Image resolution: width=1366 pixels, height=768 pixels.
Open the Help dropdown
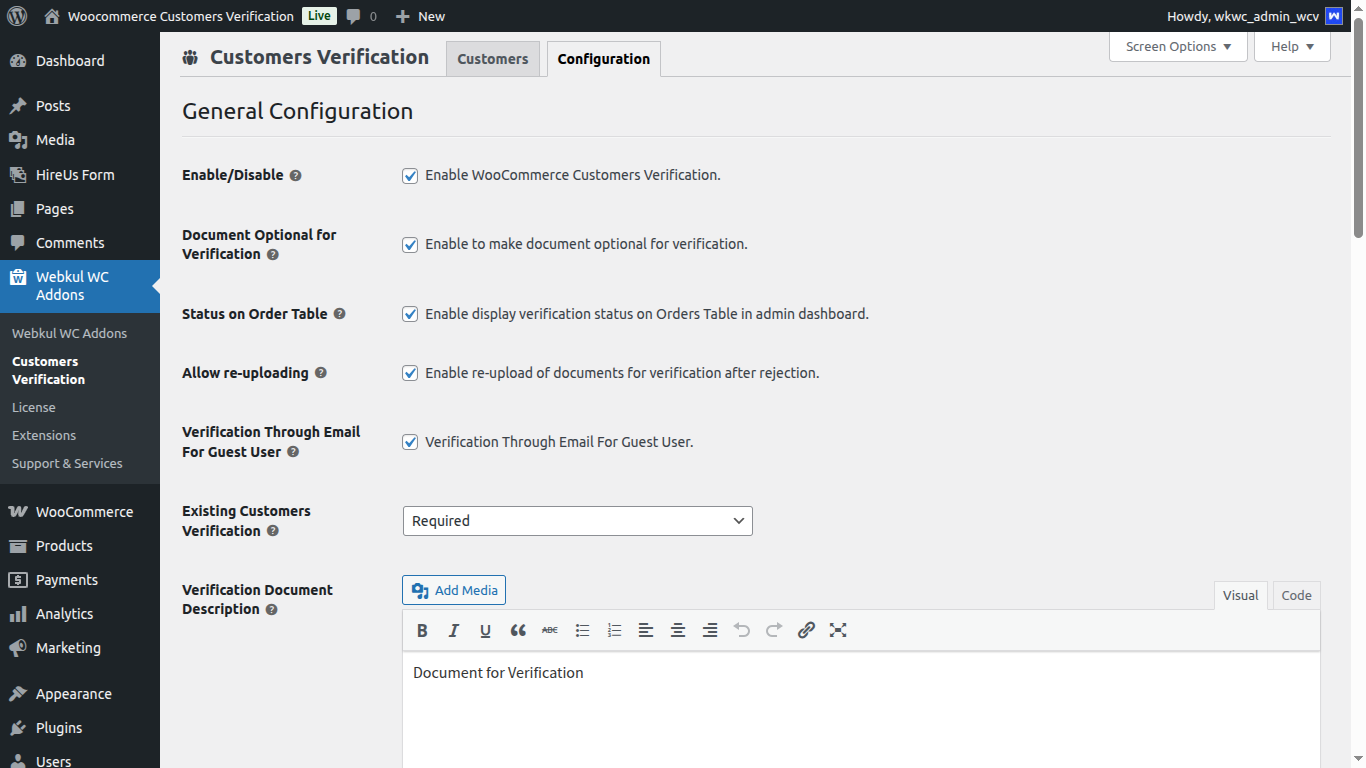(x=1291, y=46)
